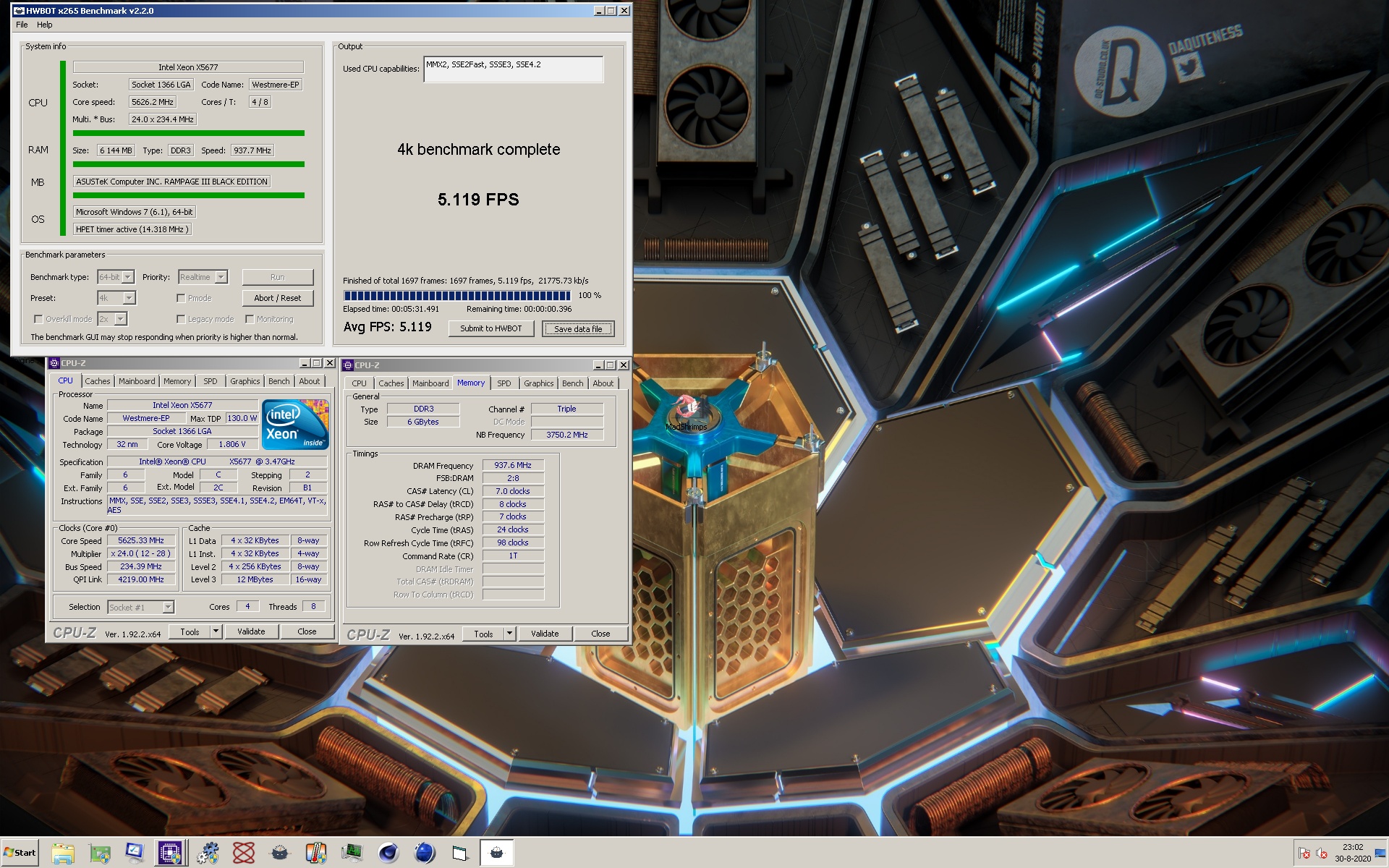Toggle the Pmode checkbox
This screenshot has height=868, width=1389.
point(181,298)
